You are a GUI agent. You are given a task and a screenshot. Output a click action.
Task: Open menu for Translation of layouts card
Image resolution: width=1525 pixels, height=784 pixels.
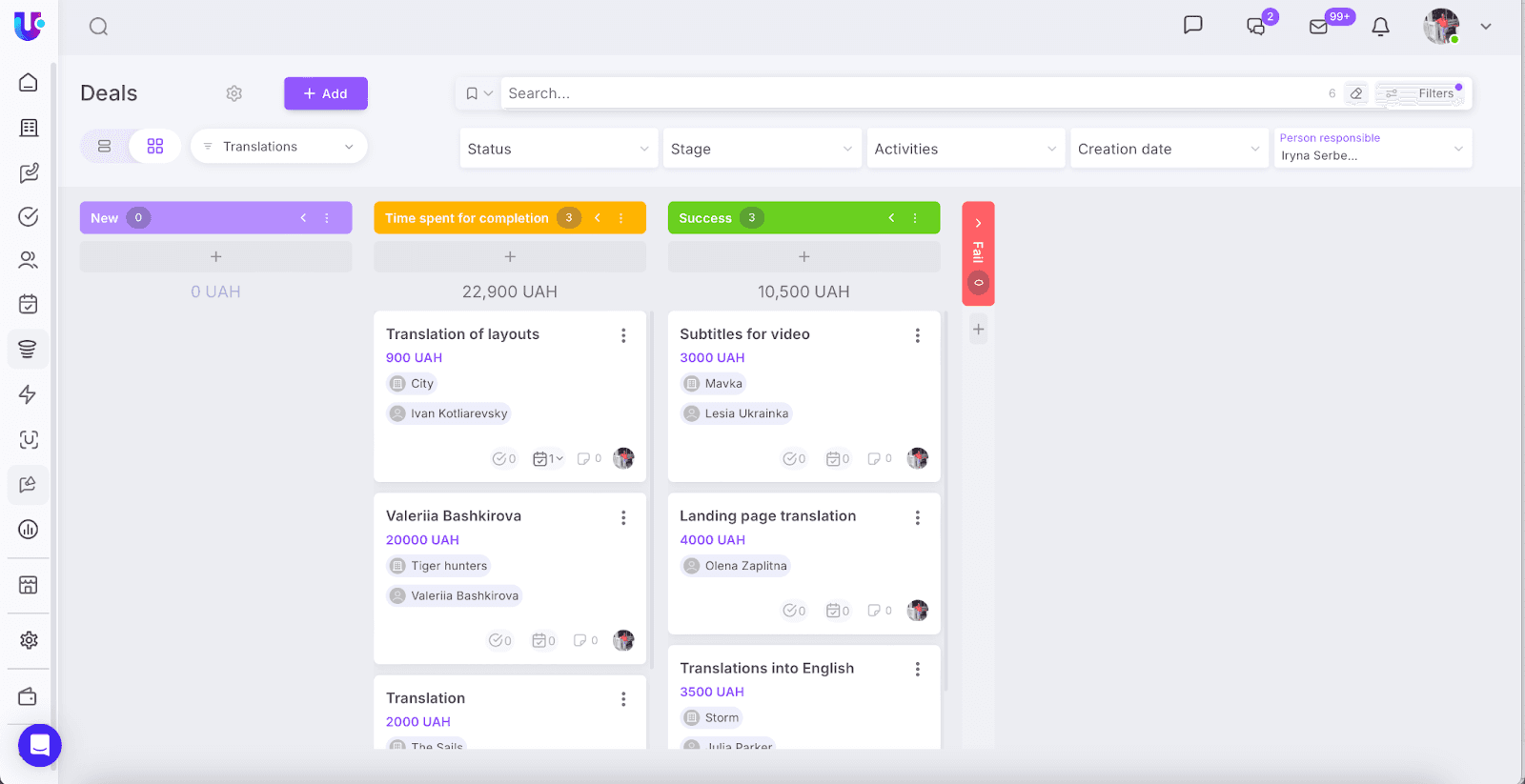pyautogui.click(x=623, y=335)
